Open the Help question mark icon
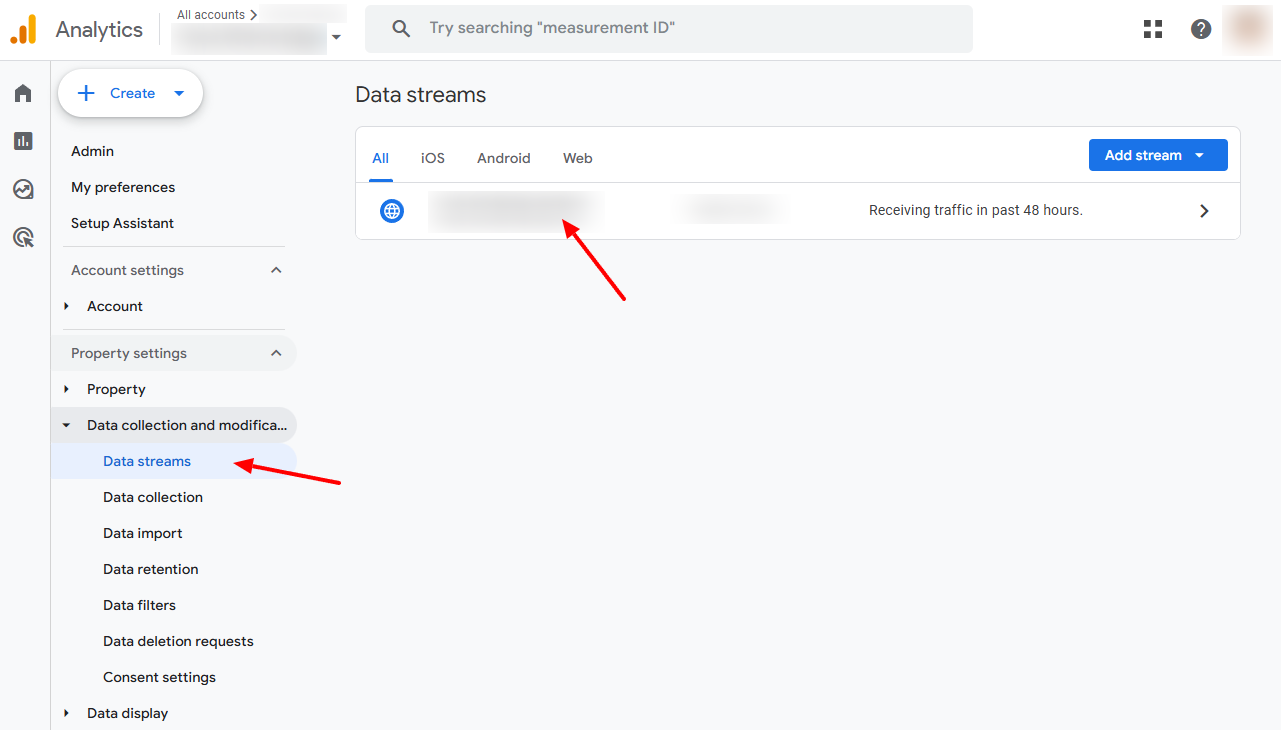Viewport: 1281px width, 730px height. click(1201, 29)
